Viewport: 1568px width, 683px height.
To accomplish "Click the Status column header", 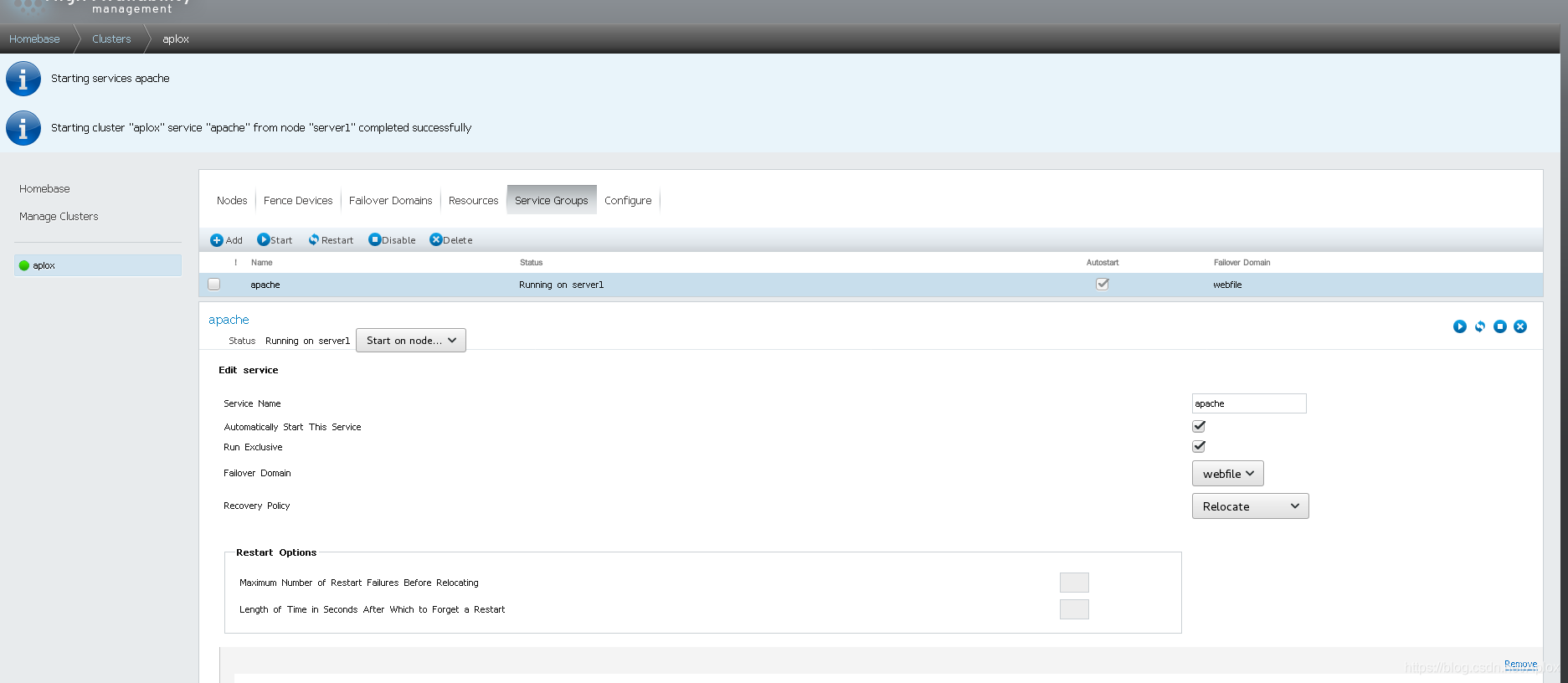I will click(x=532, y=263).
